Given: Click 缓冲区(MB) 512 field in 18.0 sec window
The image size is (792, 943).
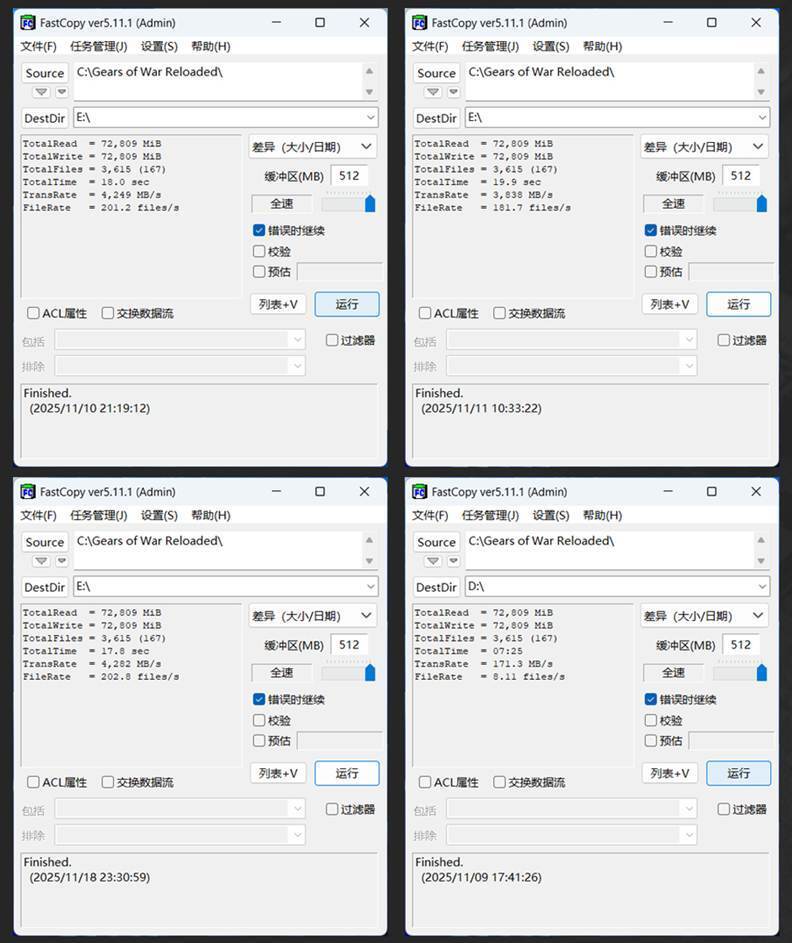Looking at the screenshot, I should point(349,176).
